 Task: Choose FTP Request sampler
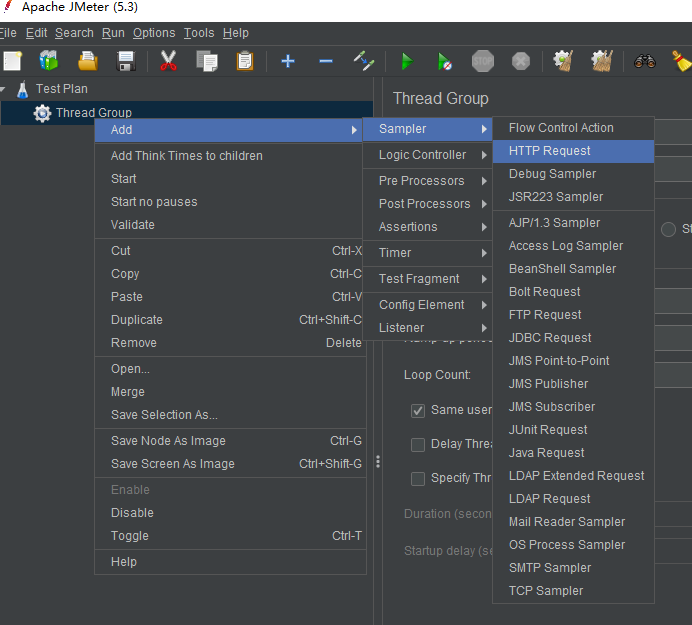click(573, 315)
